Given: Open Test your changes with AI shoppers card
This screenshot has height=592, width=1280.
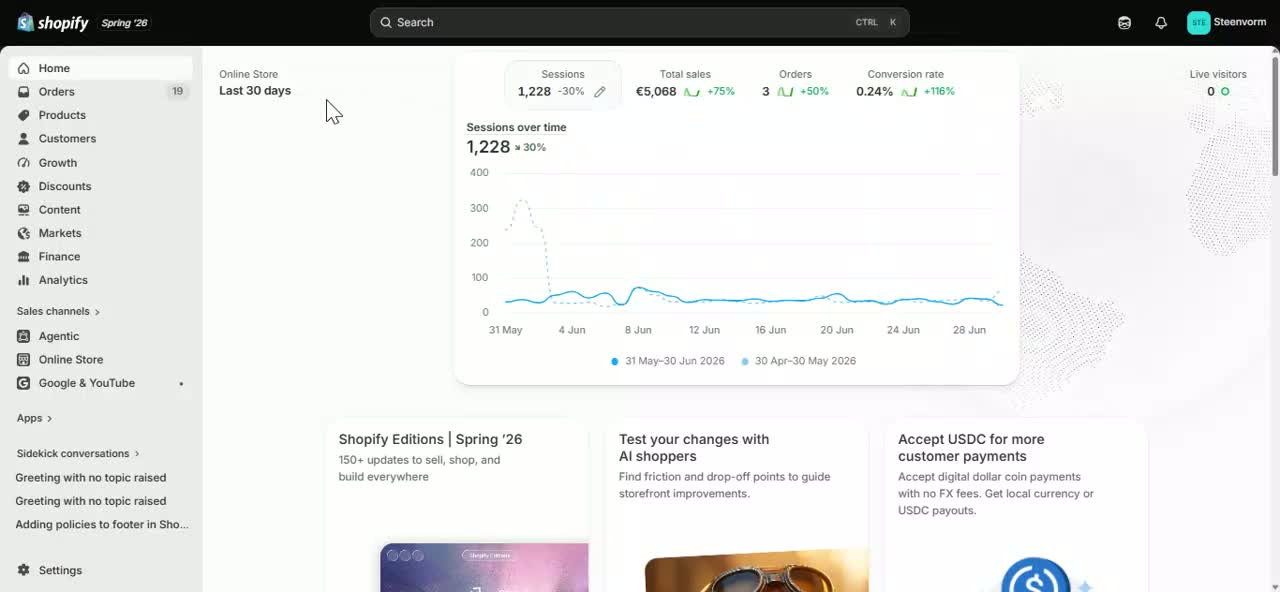Looking at the screenshot, I should tap(736, 505).
